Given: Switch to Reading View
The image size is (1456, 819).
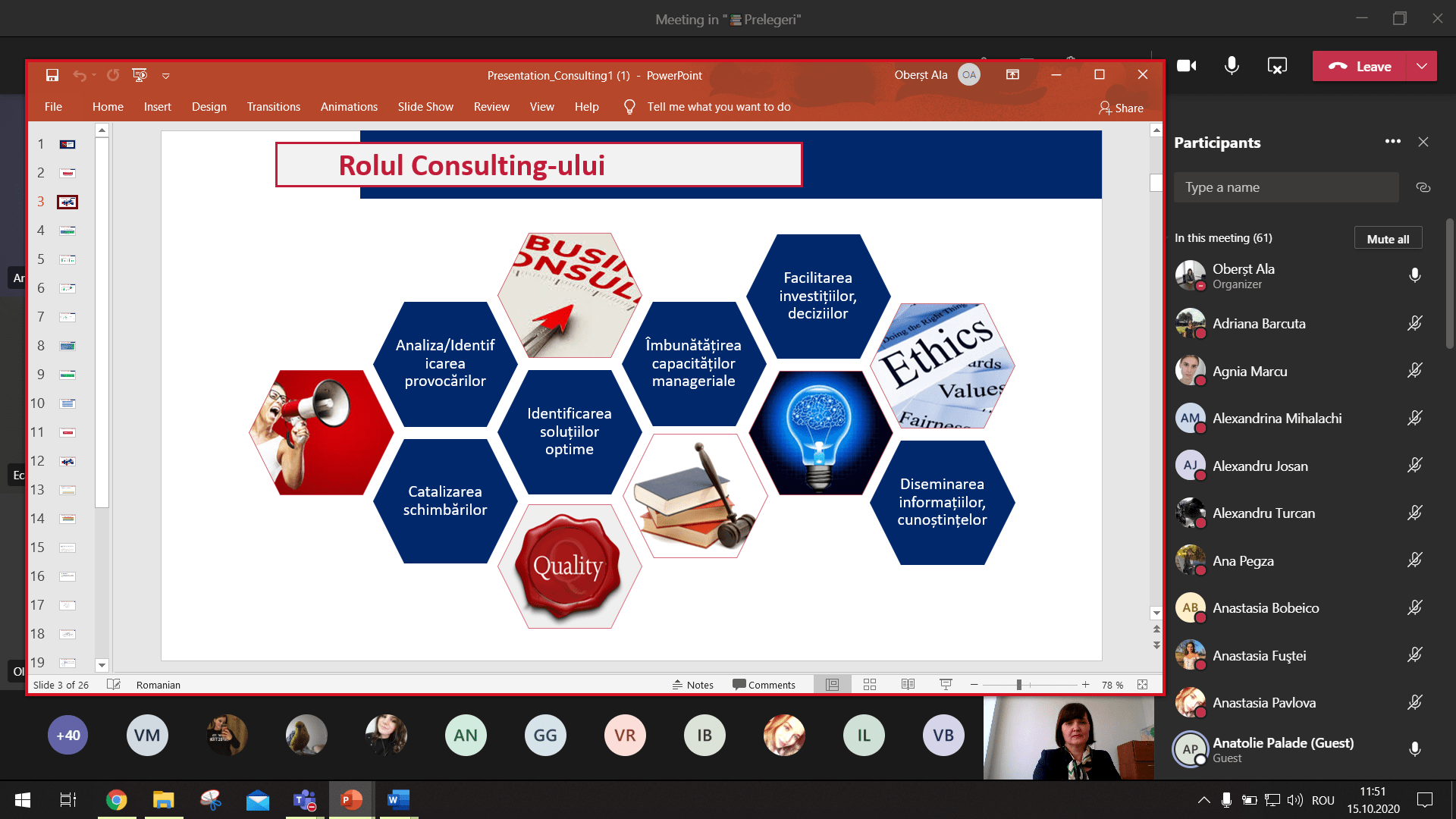Looking at the screenshot, I should tap(908, 685).
